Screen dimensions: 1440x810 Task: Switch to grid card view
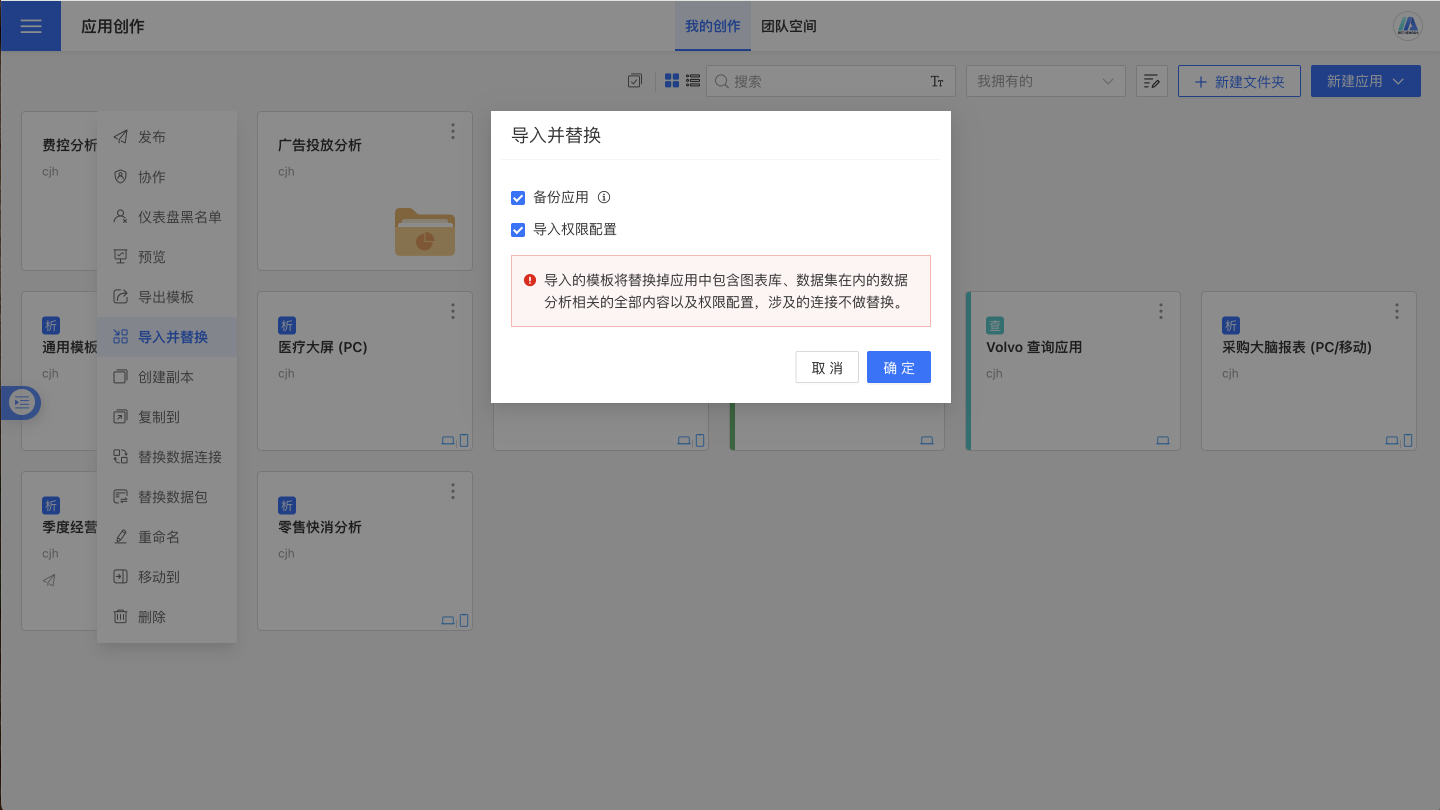672,81
